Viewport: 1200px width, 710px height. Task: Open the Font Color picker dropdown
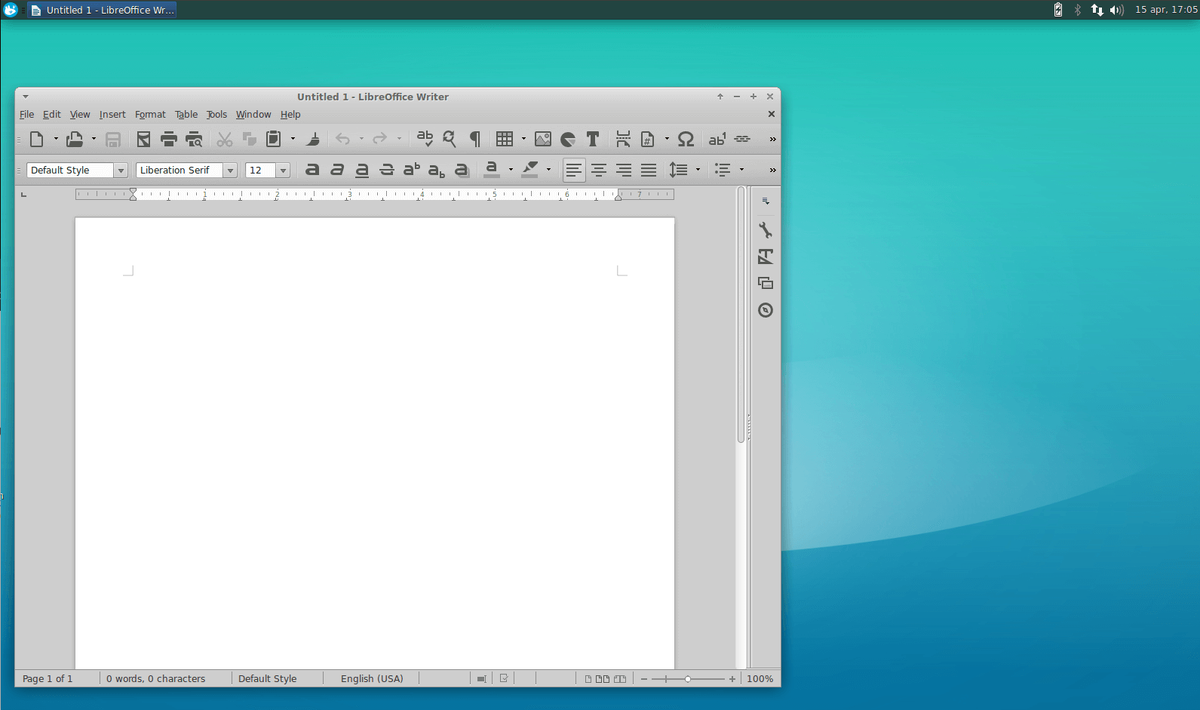(509, 169)
